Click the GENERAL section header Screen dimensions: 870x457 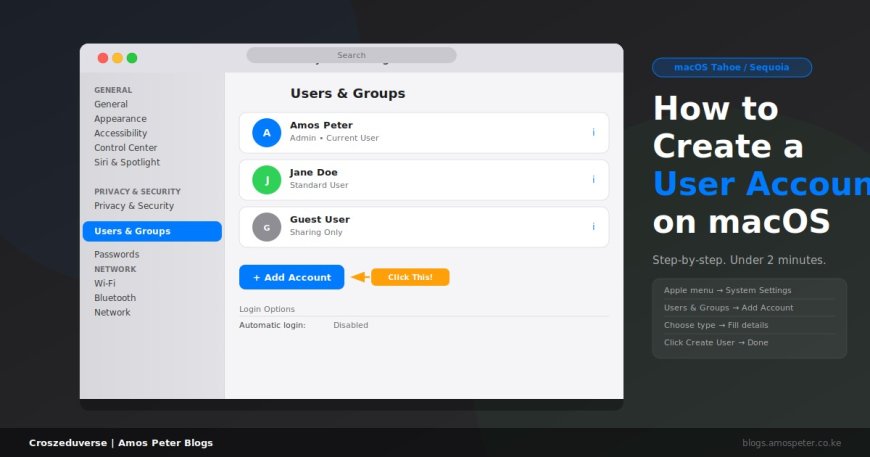(113, 90)
